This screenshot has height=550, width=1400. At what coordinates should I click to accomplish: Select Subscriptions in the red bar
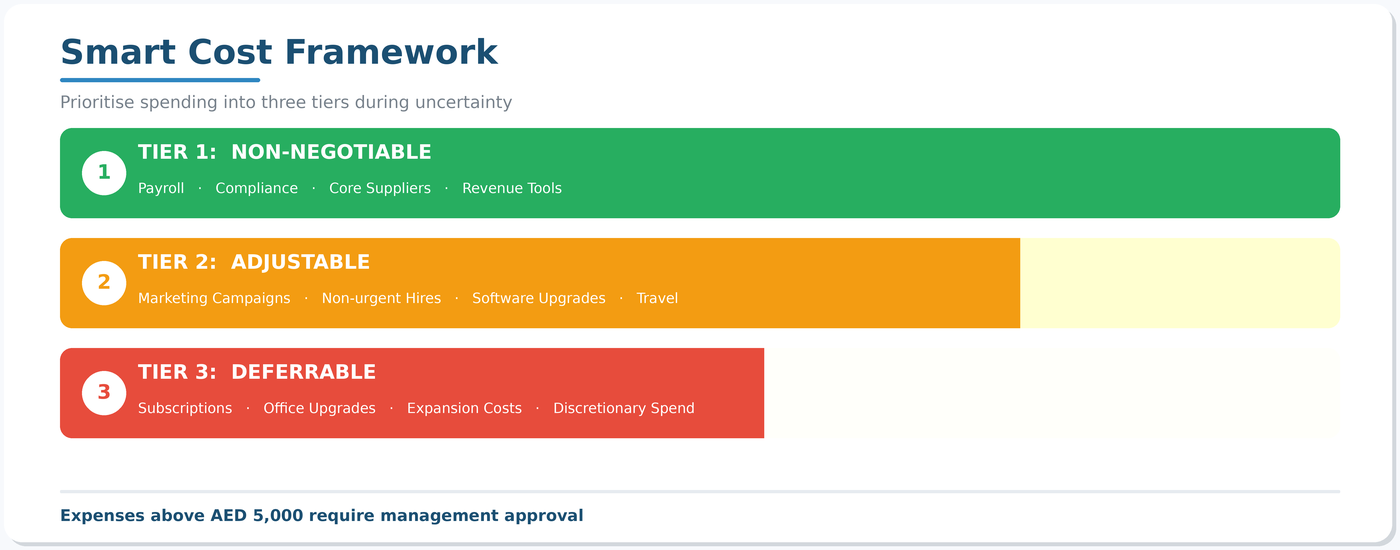(185, 408)
